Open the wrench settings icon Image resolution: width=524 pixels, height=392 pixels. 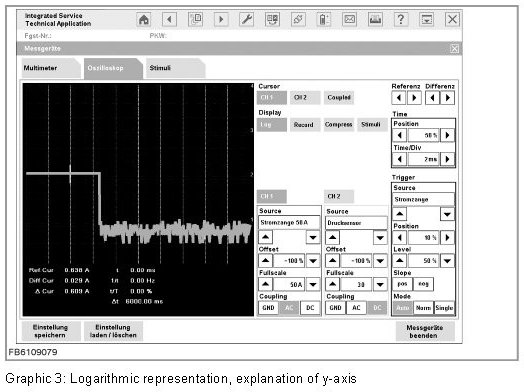247,19
